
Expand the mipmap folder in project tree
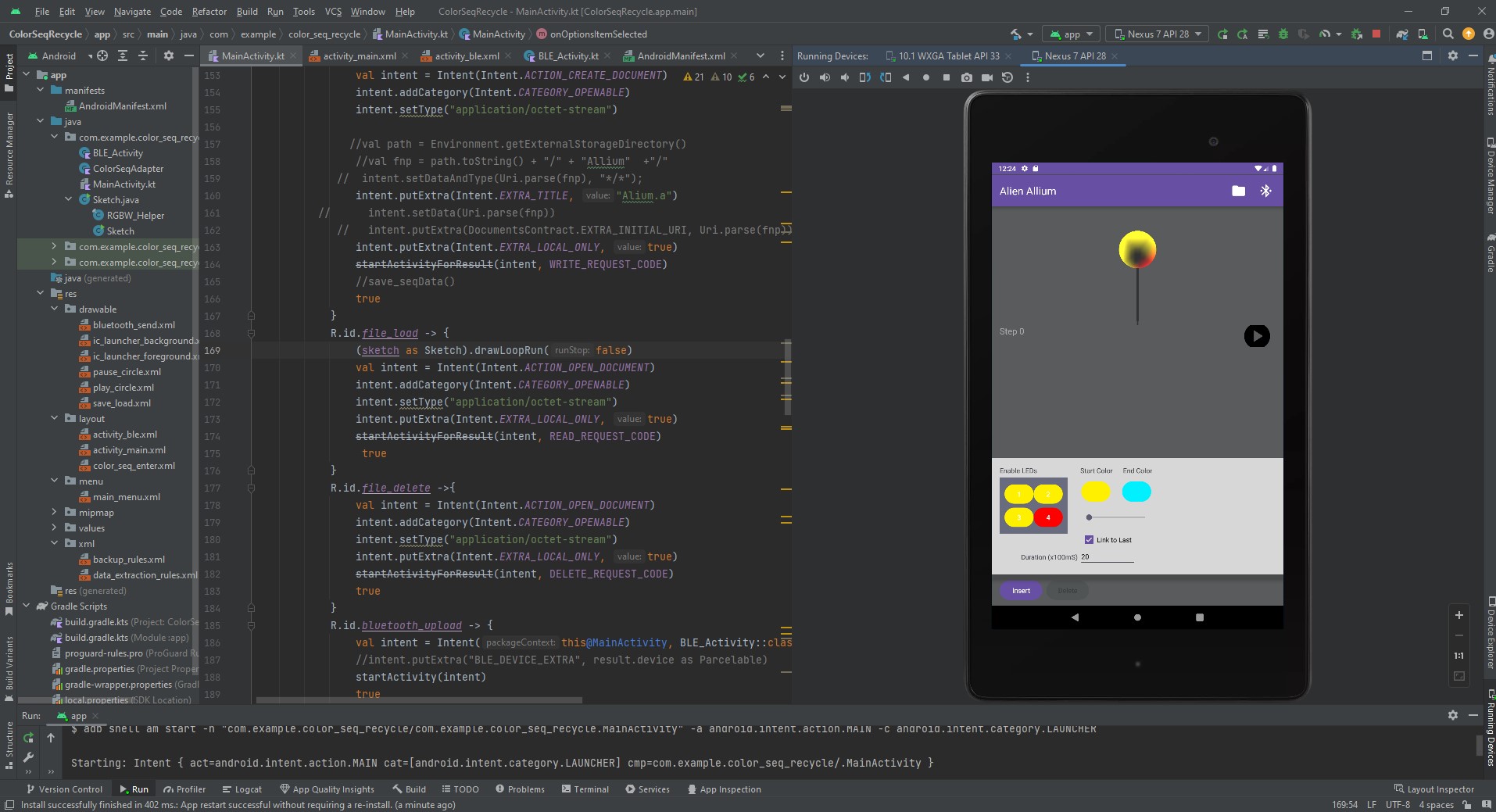(55, 513)
